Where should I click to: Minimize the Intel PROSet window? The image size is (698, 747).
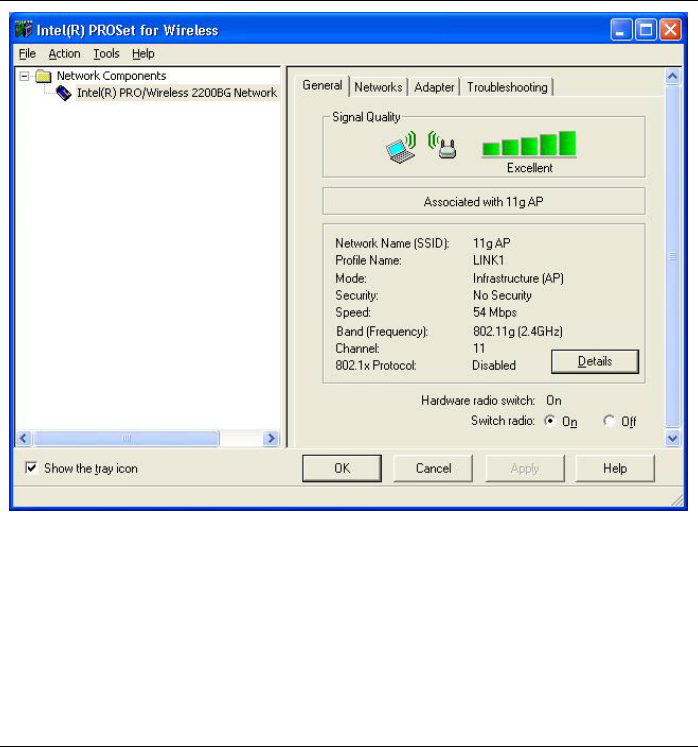click(x=621, y=30)
